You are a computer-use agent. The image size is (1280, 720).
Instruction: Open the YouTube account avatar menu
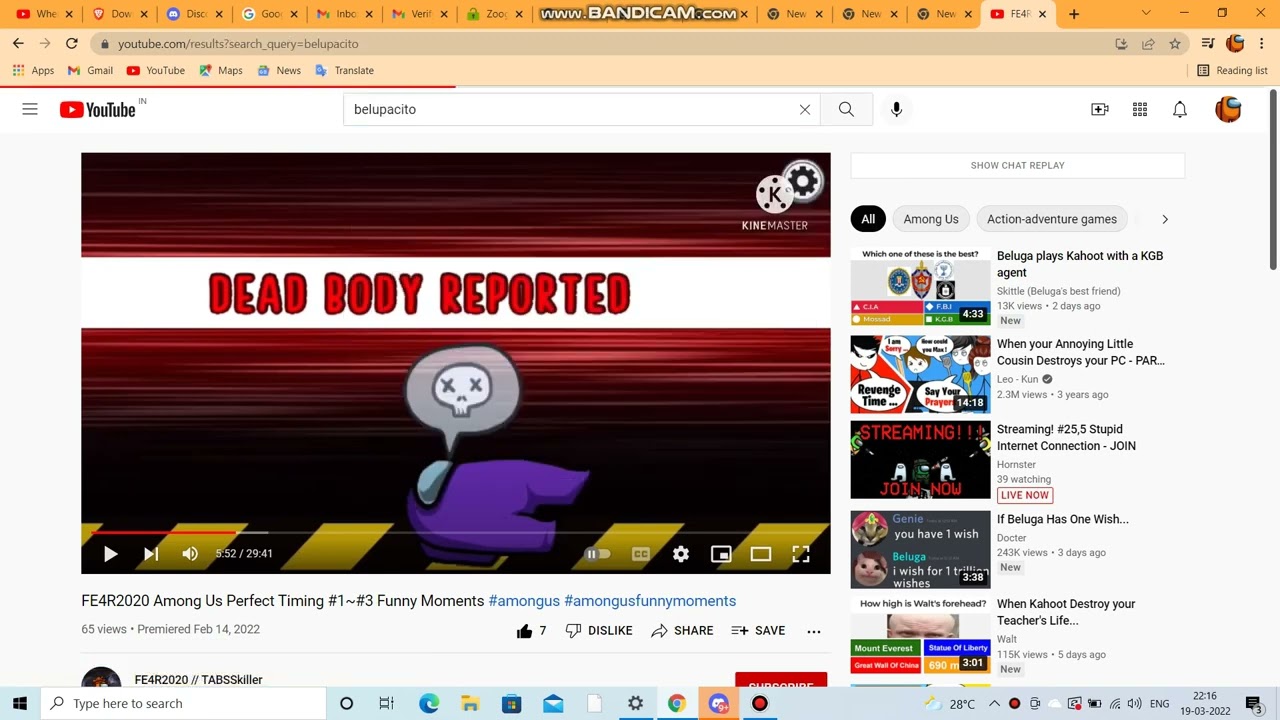tap(1228, 109)
